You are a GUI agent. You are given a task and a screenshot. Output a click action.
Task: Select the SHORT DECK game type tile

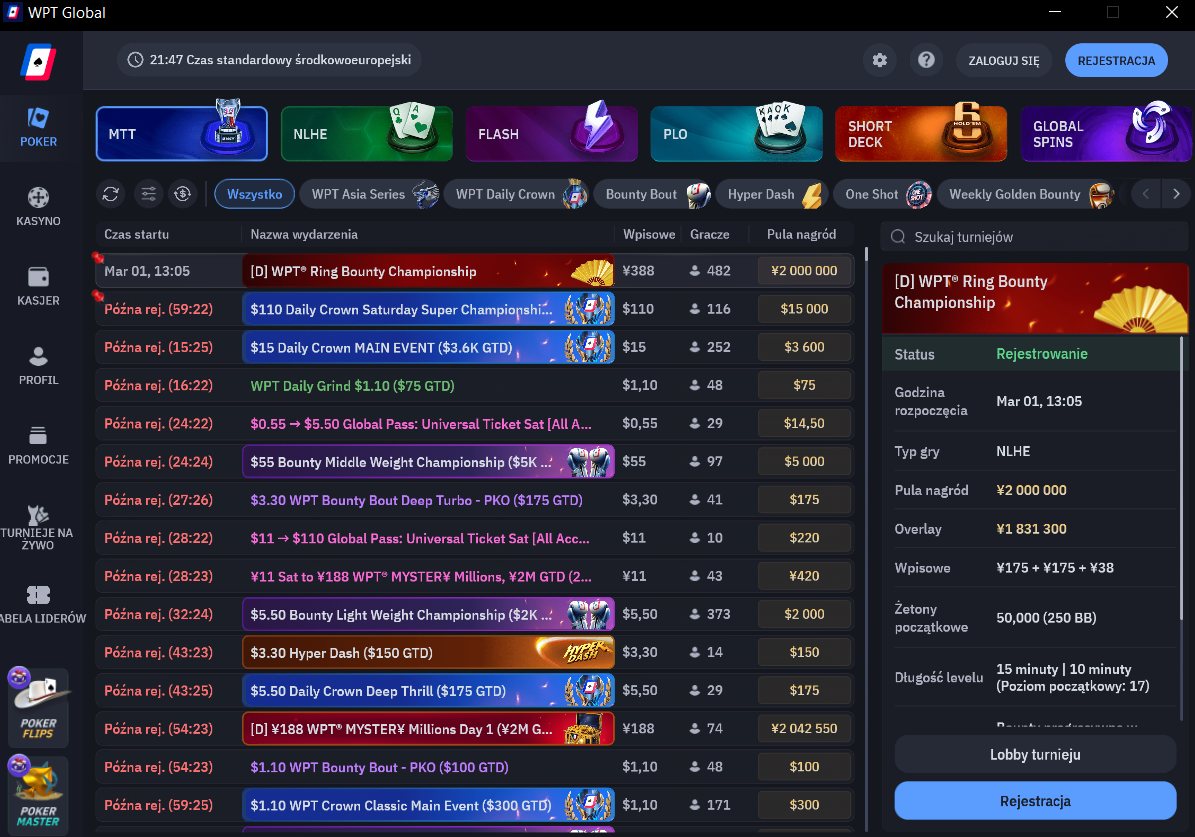pyautogui.click(x=921, y=133)
